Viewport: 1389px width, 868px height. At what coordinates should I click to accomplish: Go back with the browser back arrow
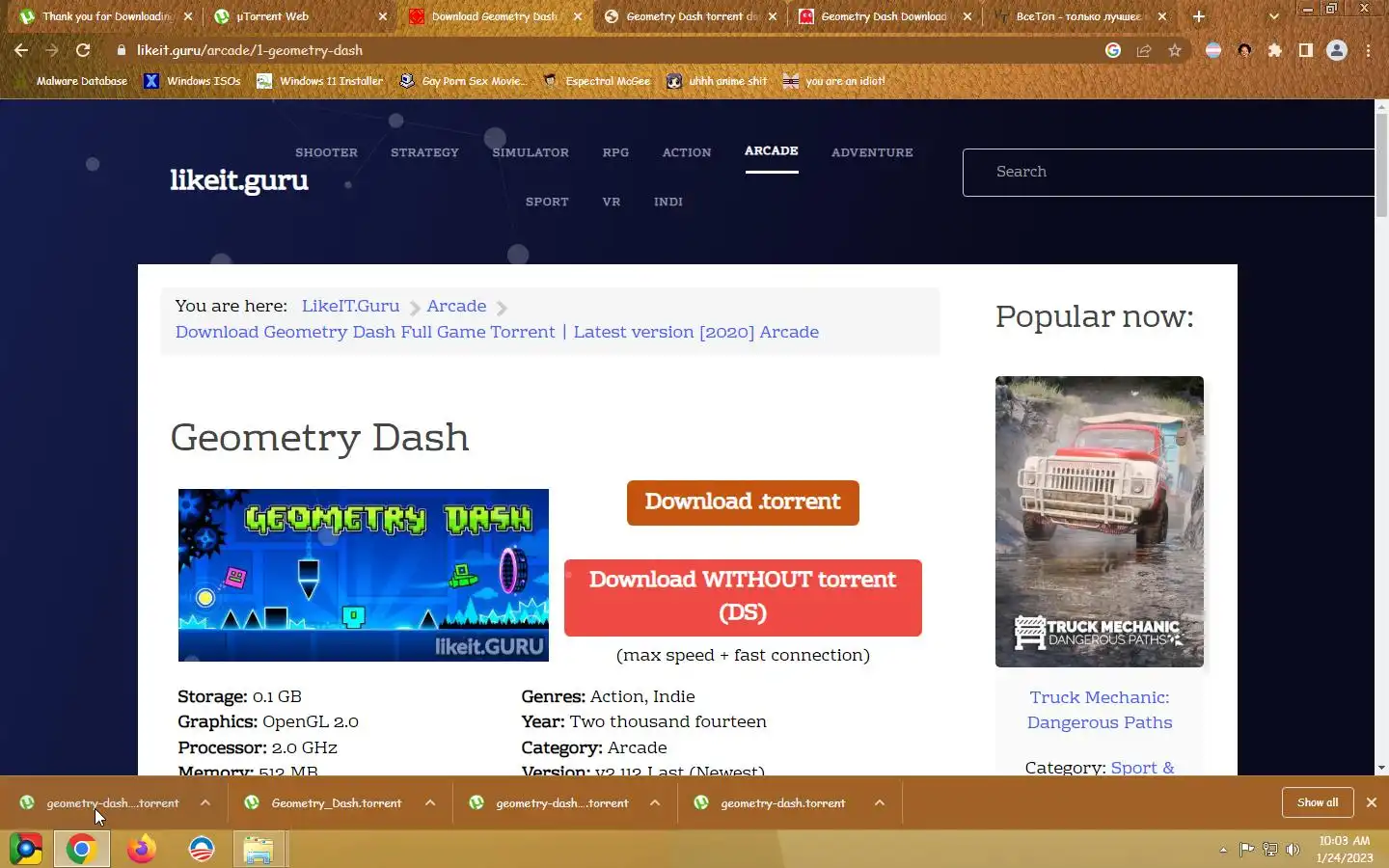pyautogui.click(x=21, y=50)
